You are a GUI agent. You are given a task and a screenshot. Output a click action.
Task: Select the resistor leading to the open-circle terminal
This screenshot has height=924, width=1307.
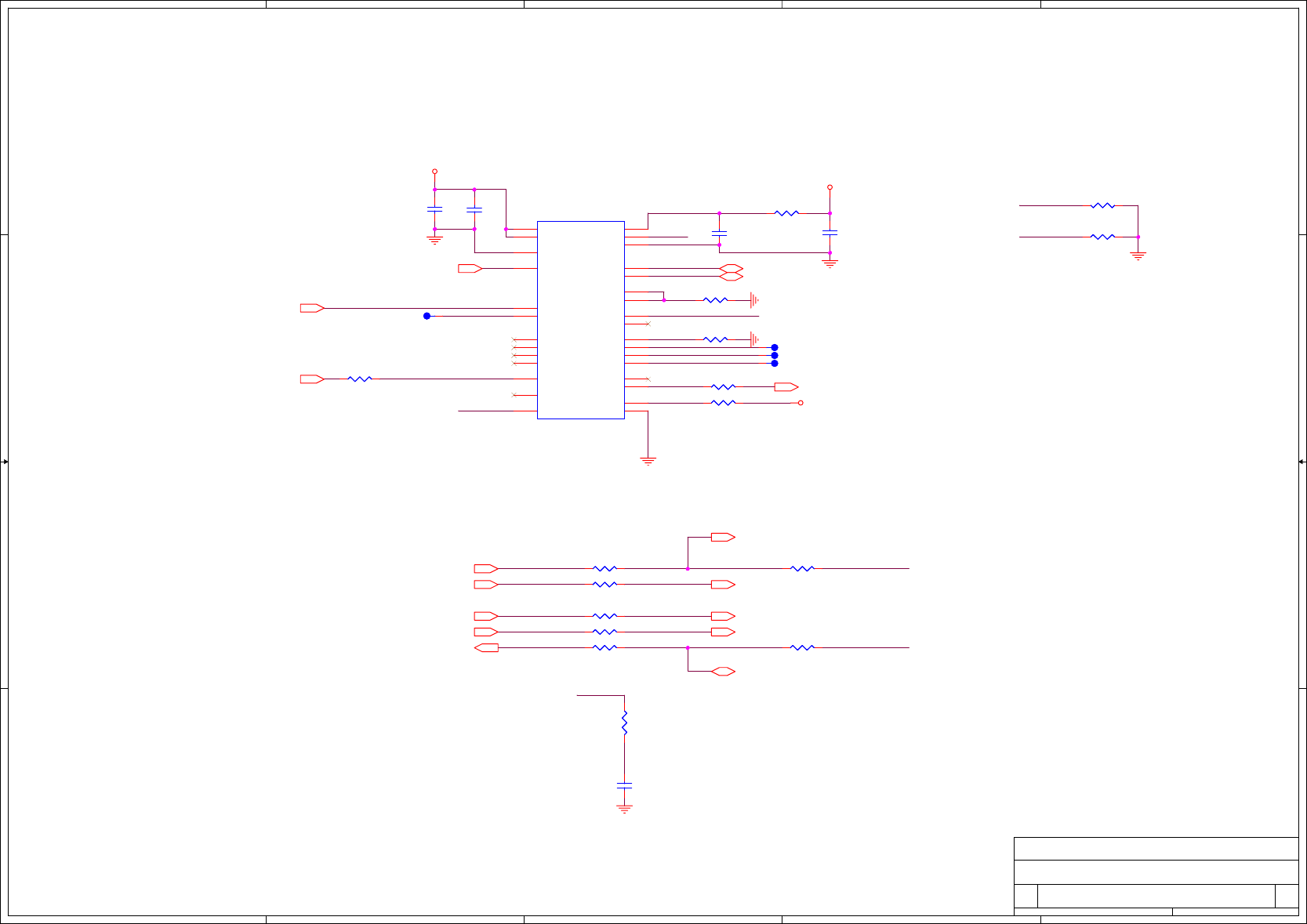[x=723, y=403]
